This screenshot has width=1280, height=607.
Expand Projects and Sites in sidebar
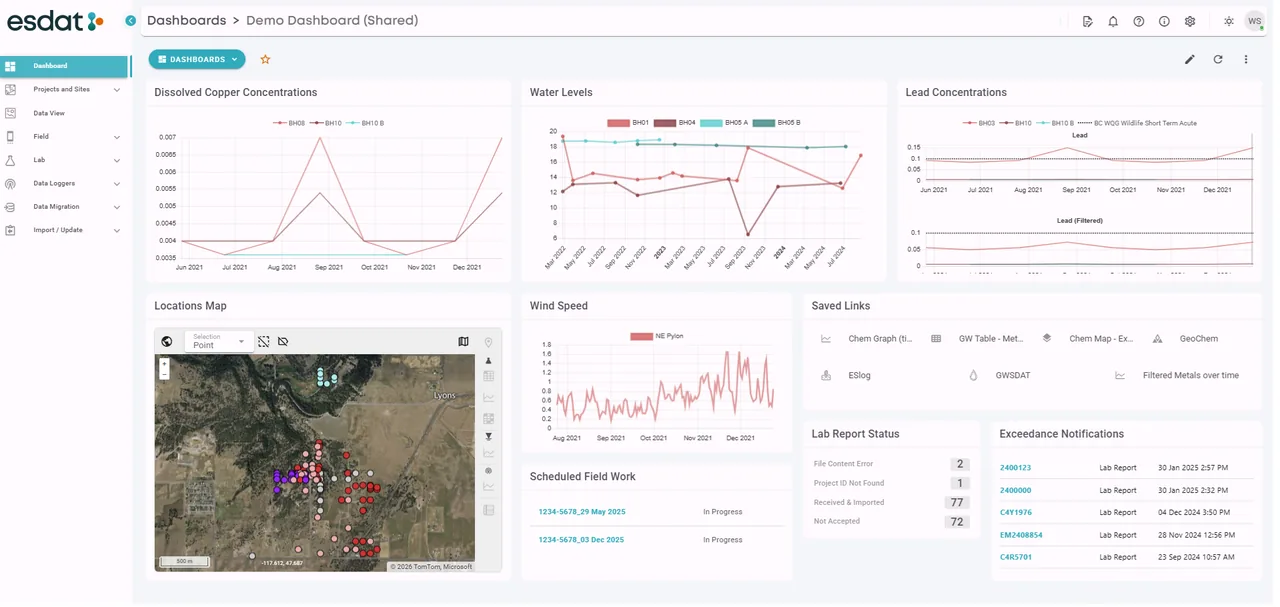[x=66, y=89]
